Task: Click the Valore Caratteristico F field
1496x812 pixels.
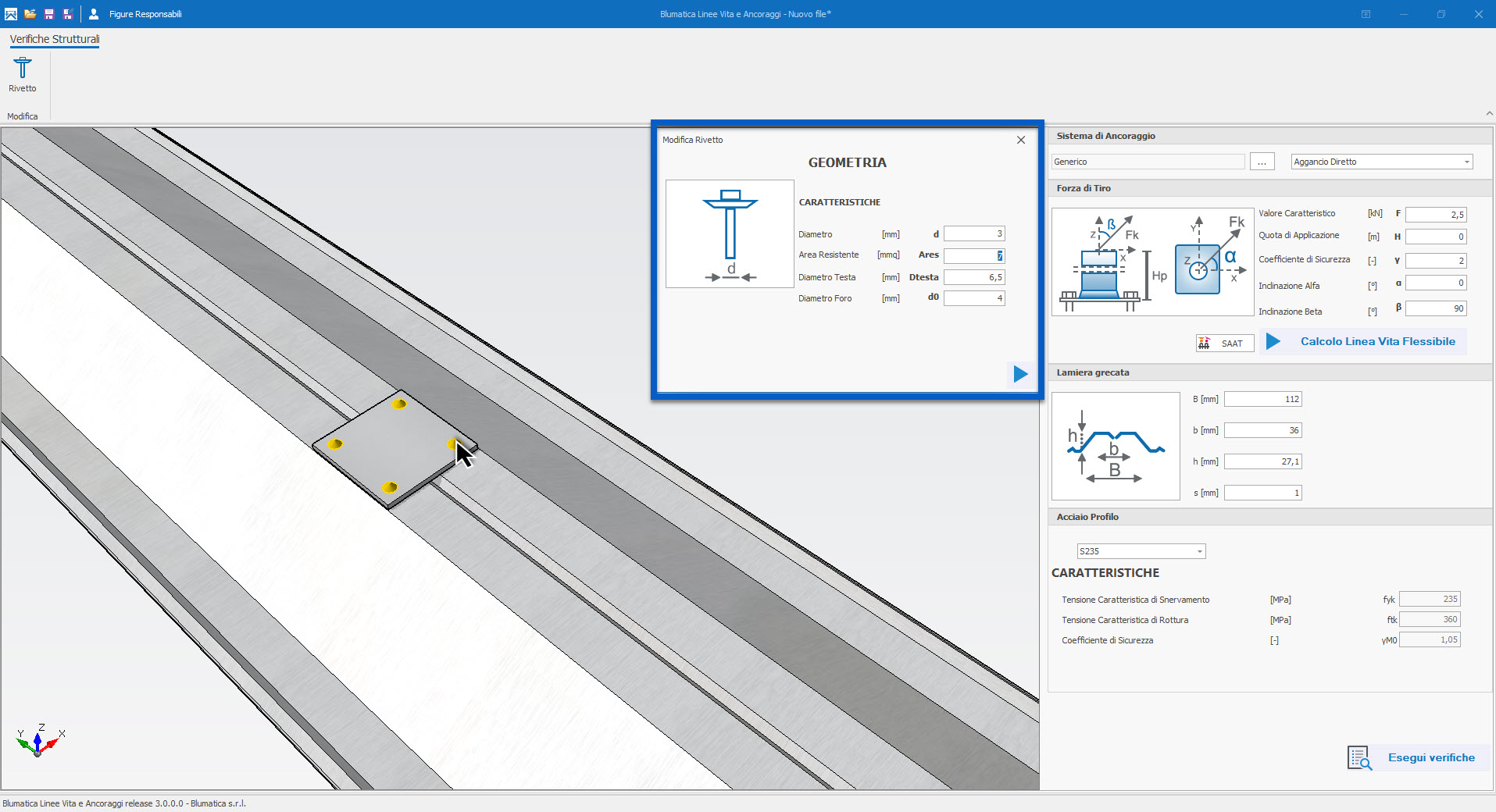Action: pyautogui.click(x=1435, y=215)
